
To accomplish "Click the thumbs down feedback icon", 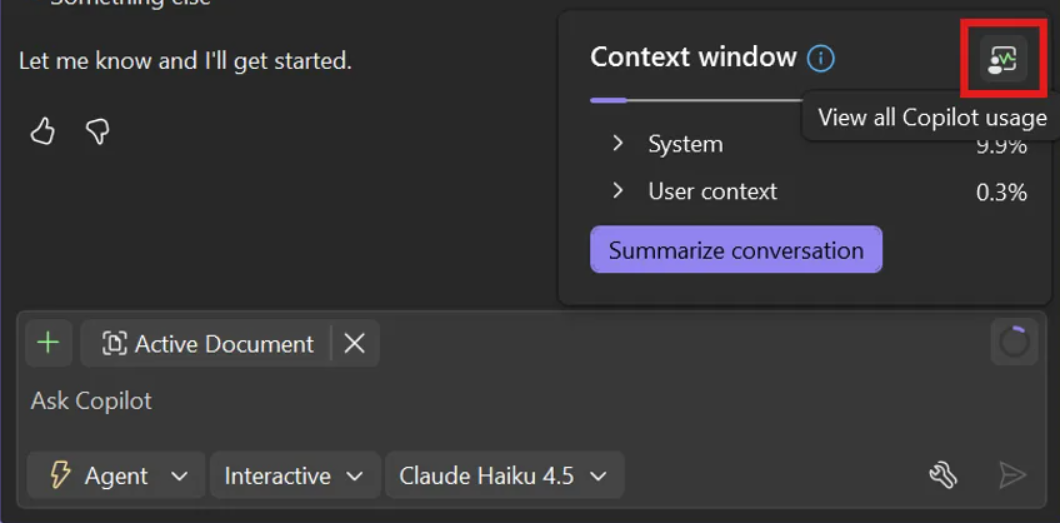I will click(98, 131).
